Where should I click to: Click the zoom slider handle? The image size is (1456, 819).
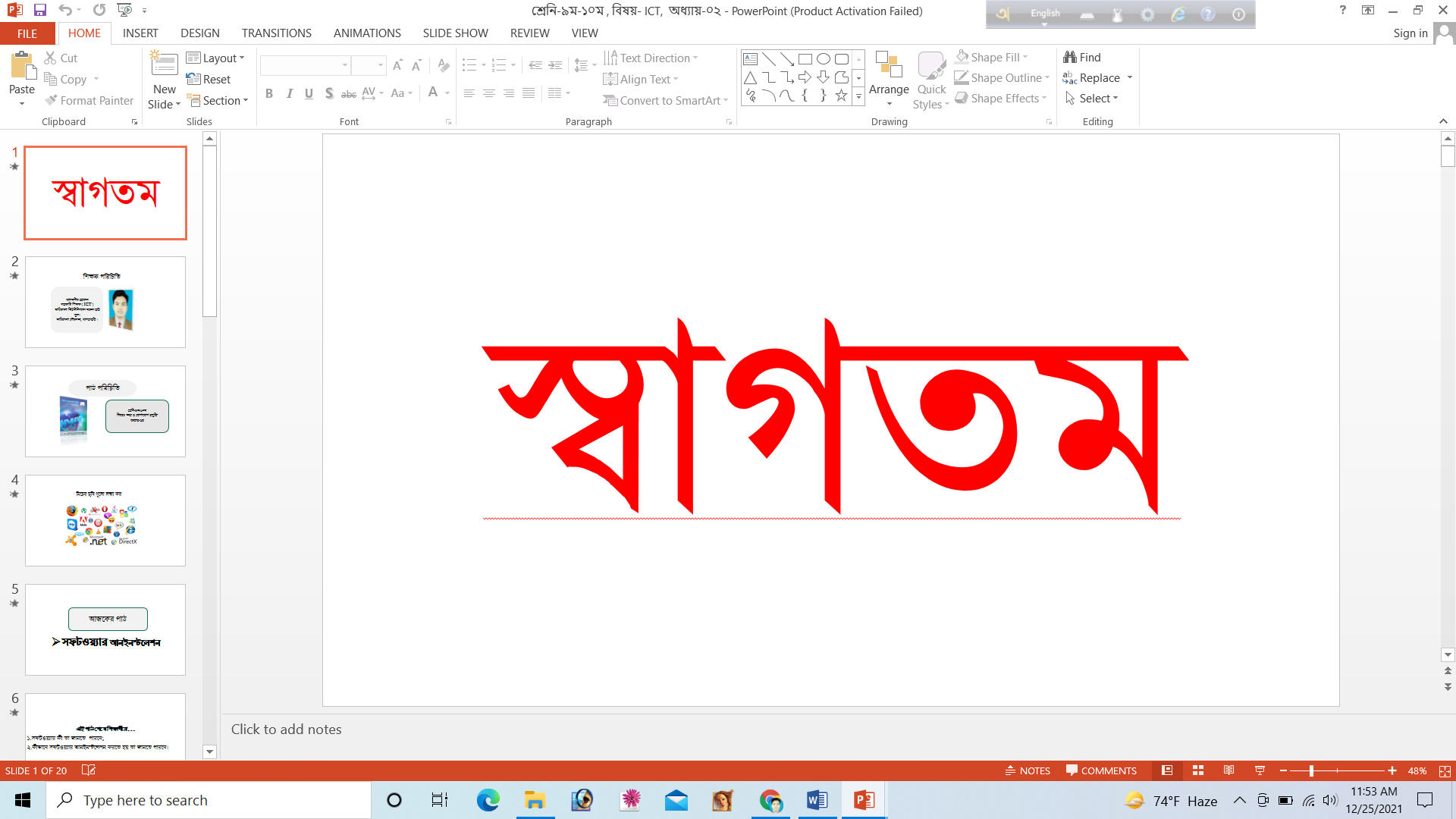point(1311,770)
